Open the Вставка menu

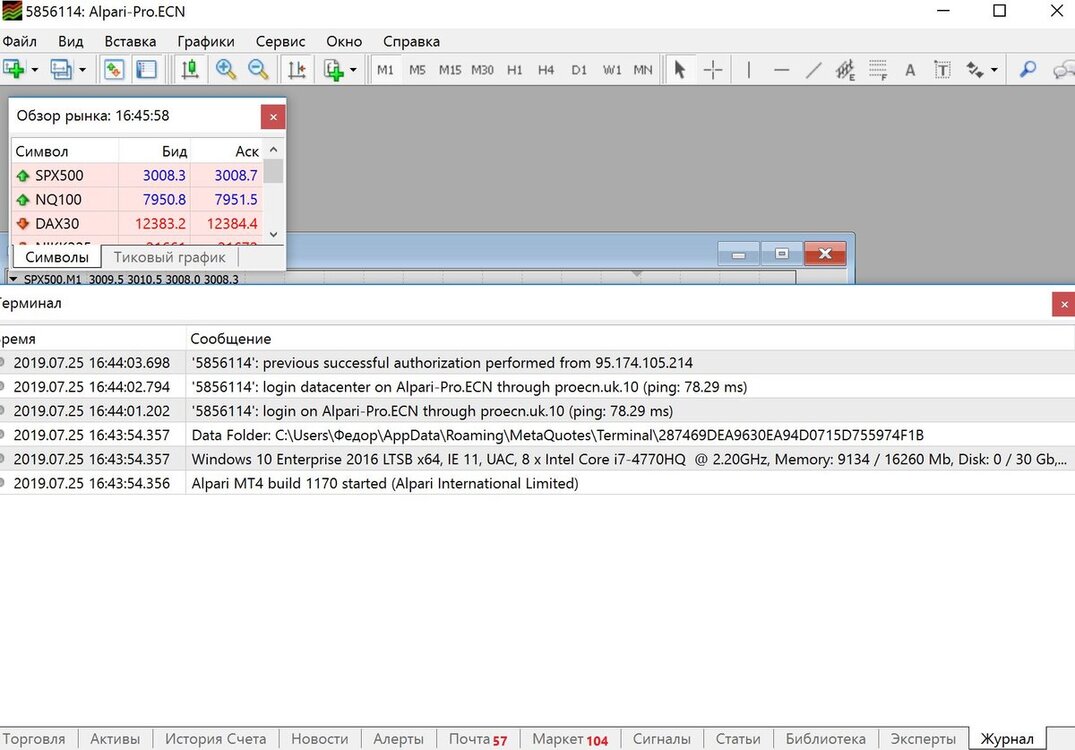130,41
